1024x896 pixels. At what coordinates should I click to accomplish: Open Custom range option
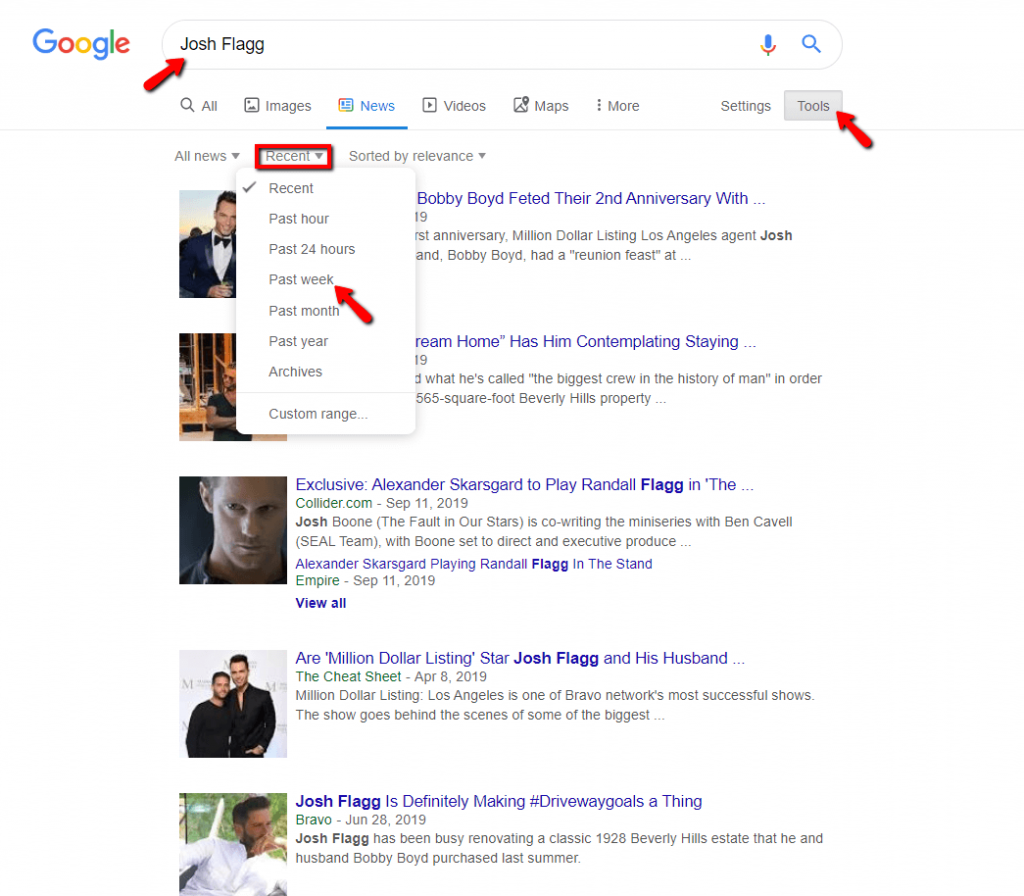tap(325, 414)
